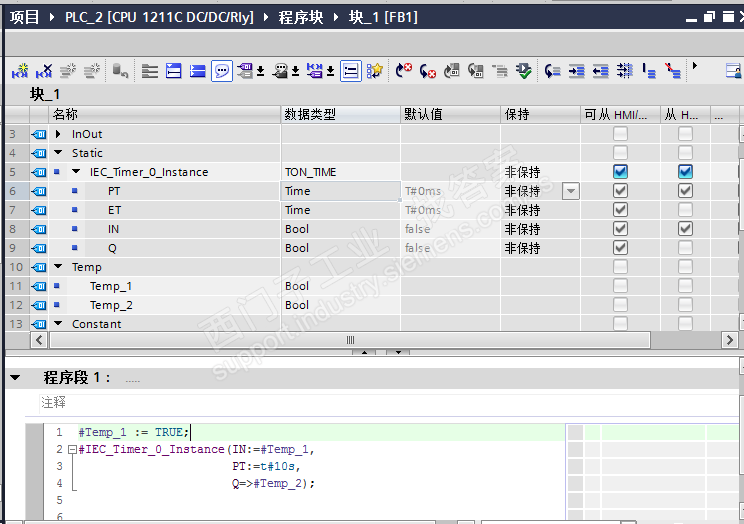744x524 pixels.
Task: Open dropdown arrow beside tag information icon
Action: point(295,72)
